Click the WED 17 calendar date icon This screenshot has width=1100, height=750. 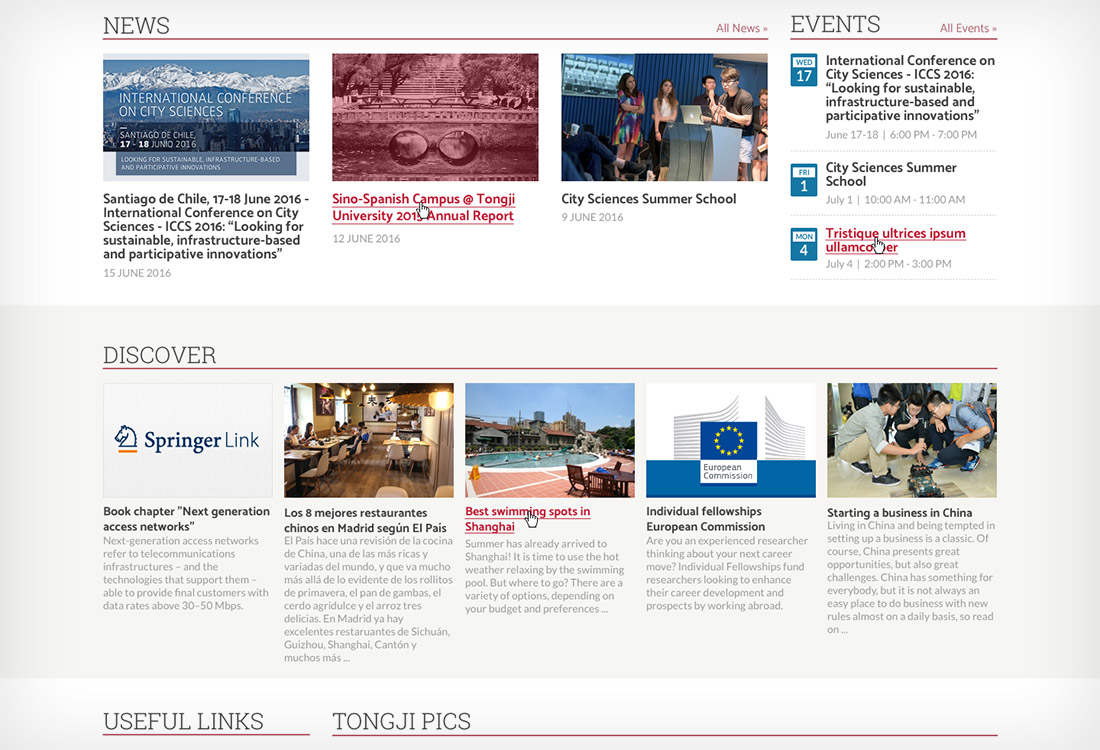(803, 70)
